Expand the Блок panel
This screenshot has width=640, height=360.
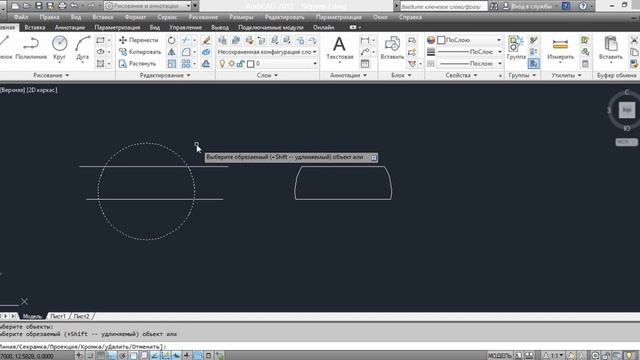coord(401,76)
